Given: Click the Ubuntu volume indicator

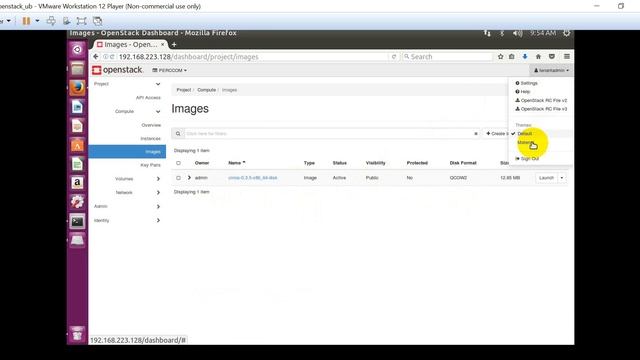Looking at the screenshot, I should pyautogui.click(x=517, y=33).
